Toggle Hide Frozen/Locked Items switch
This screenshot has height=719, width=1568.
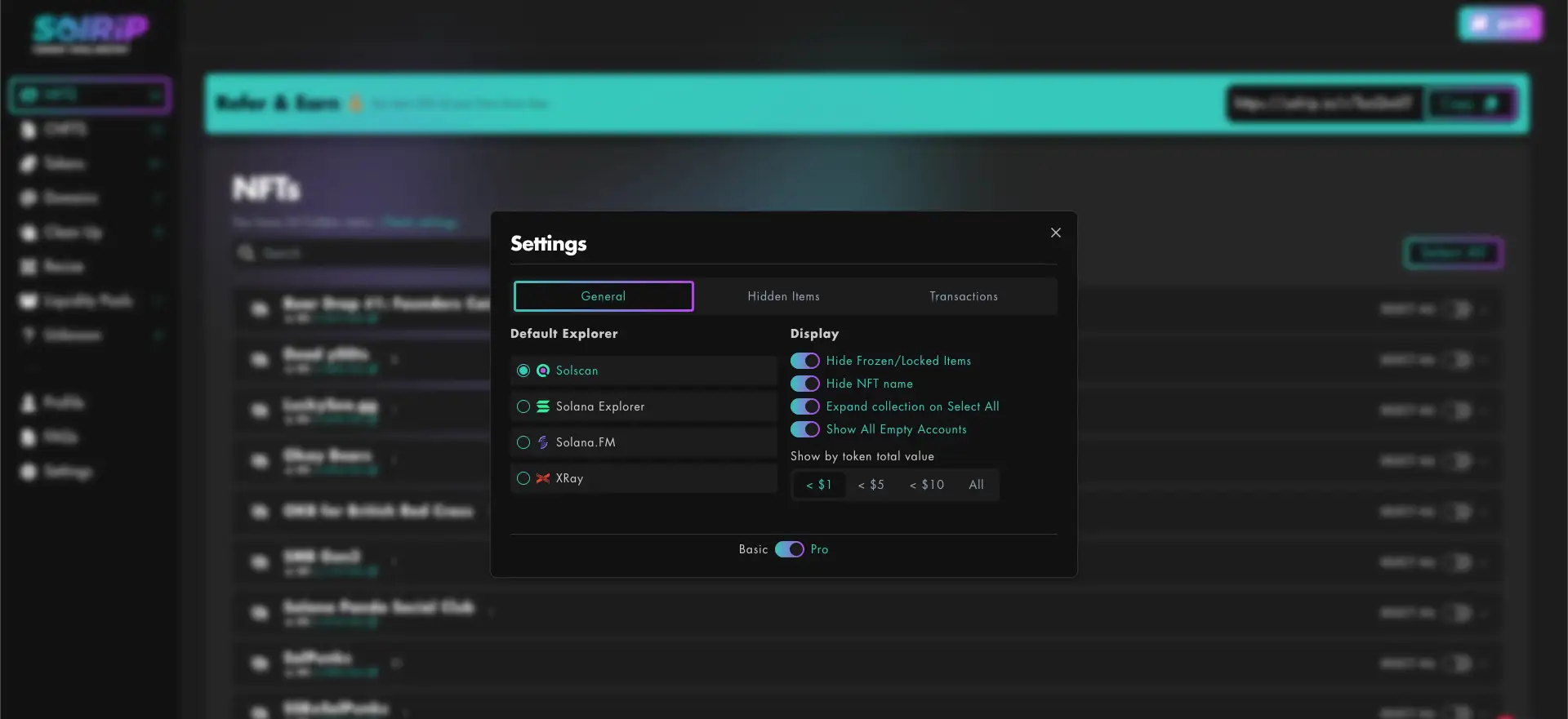point(804,361)
